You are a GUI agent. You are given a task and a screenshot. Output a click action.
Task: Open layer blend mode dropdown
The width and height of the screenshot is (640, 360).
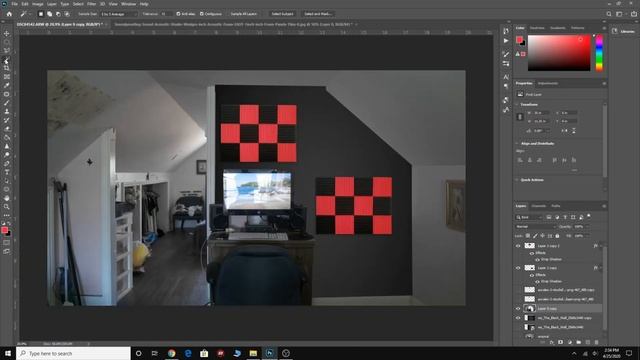(x=535, y=227)
